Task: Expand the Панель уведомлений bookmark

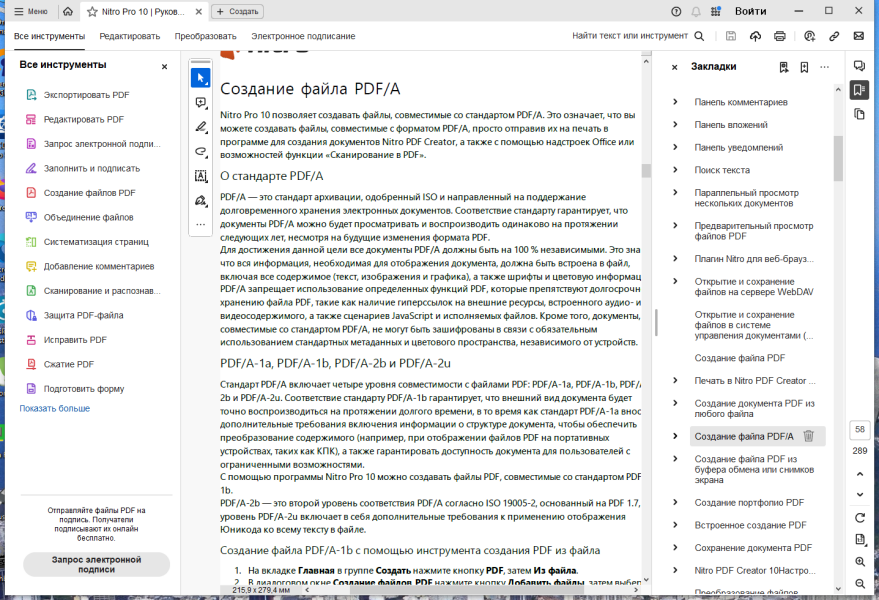Action: pos(675,147)
